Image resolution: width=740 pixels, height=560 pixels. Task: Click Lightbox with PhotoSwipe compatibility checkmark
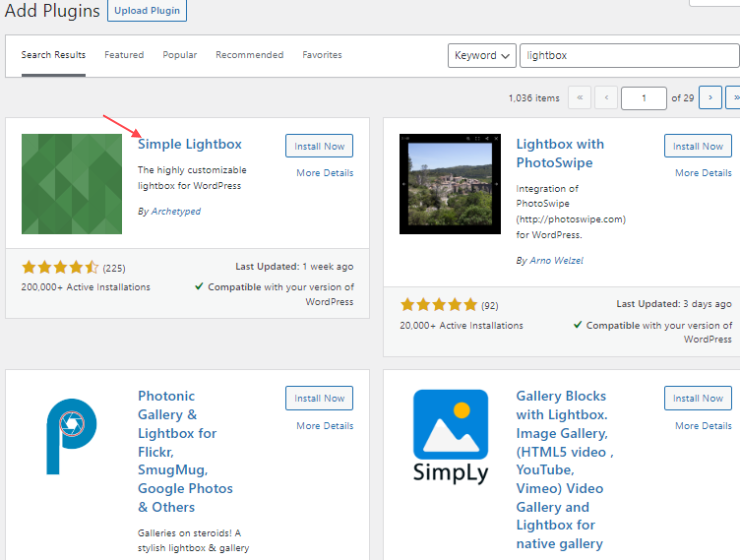(577, 325)
